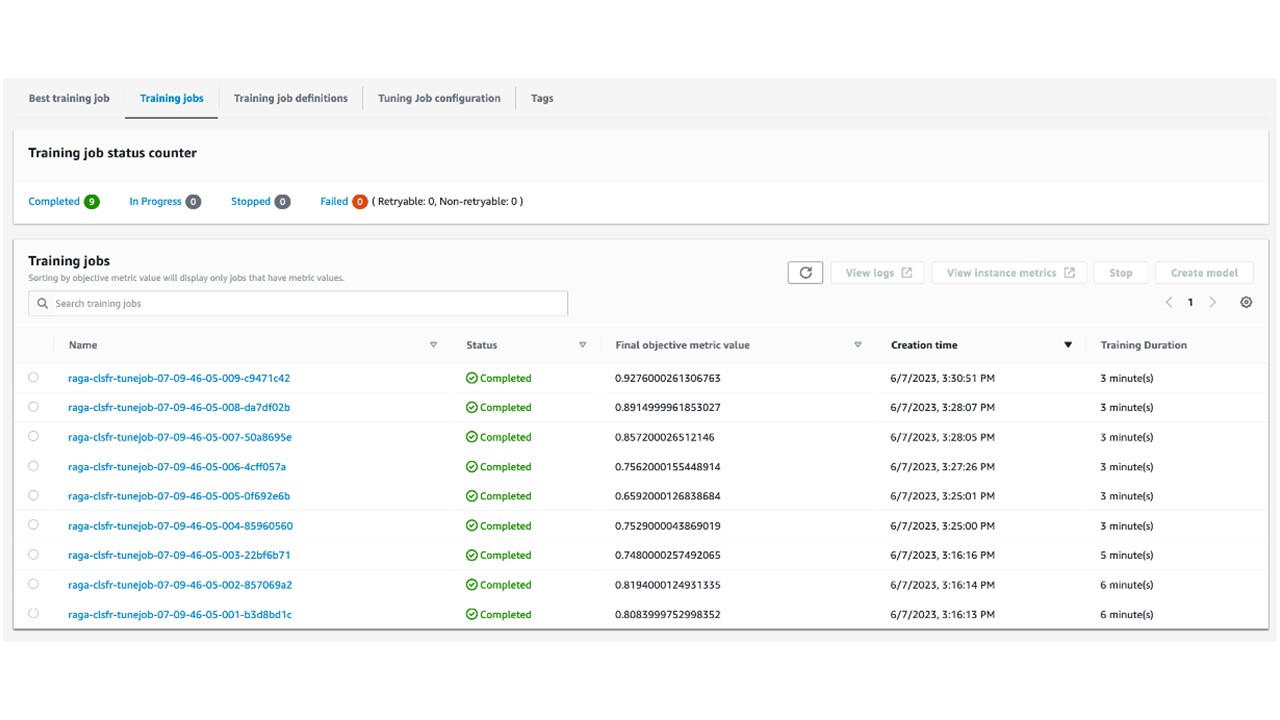Click the In Progress count badge
The image size is (1280, 720).
193,202
